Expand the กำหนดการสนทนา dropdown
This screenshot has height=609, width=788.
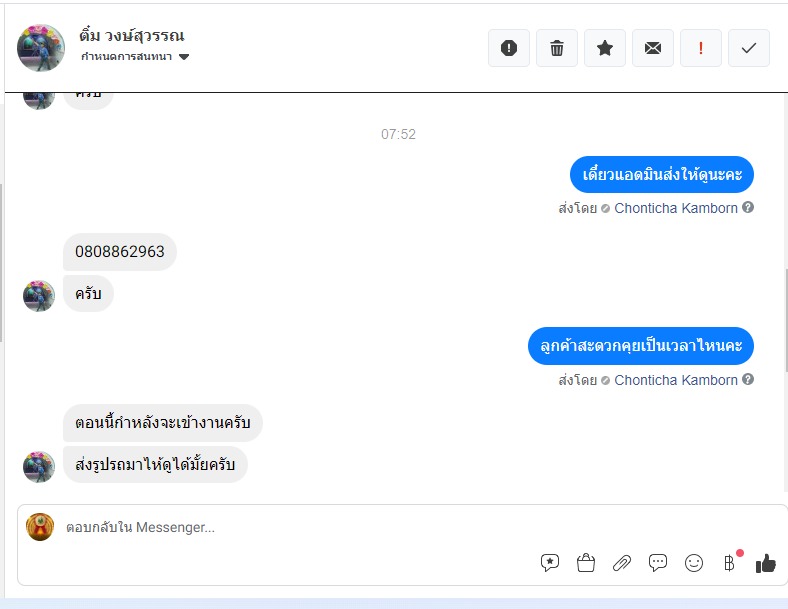tap(184, 57)
